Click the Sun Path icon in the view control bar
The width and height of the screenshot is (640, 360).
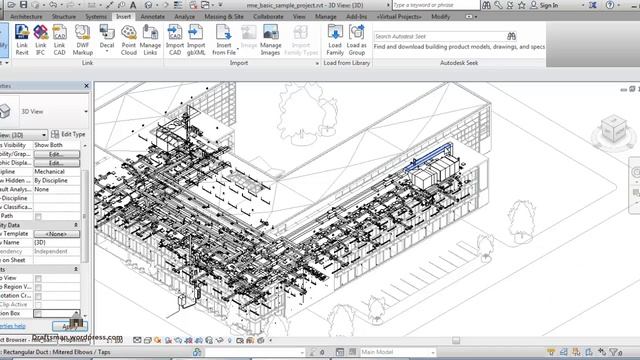[x=158, y=340]
